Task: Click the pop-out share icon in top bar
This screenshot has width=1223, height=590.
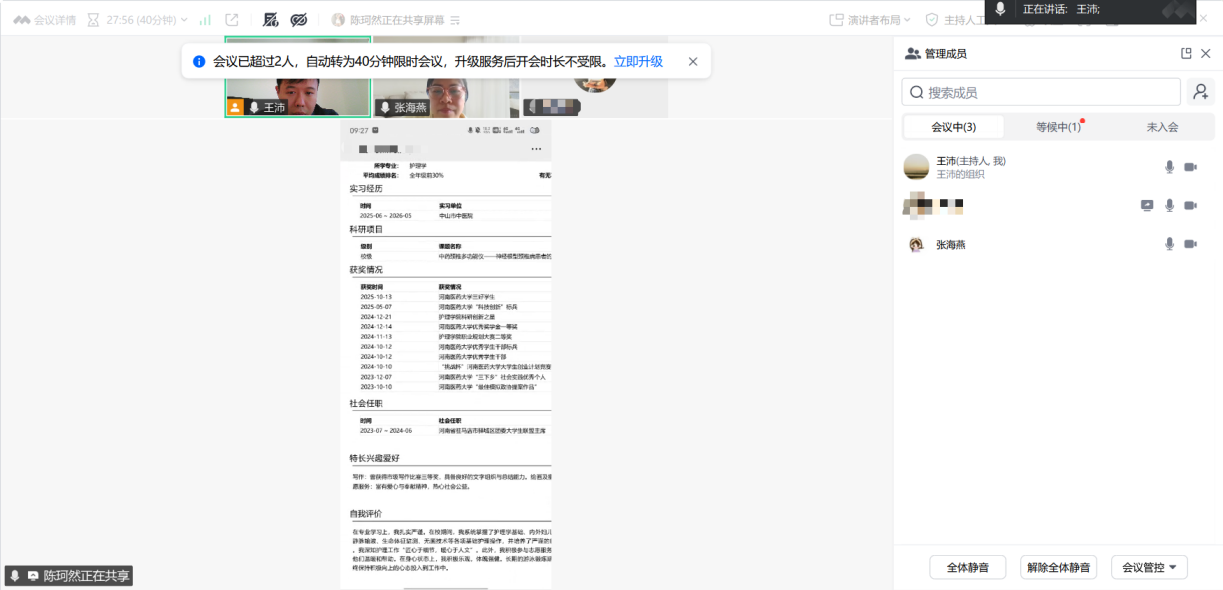Action: [232, 20]
